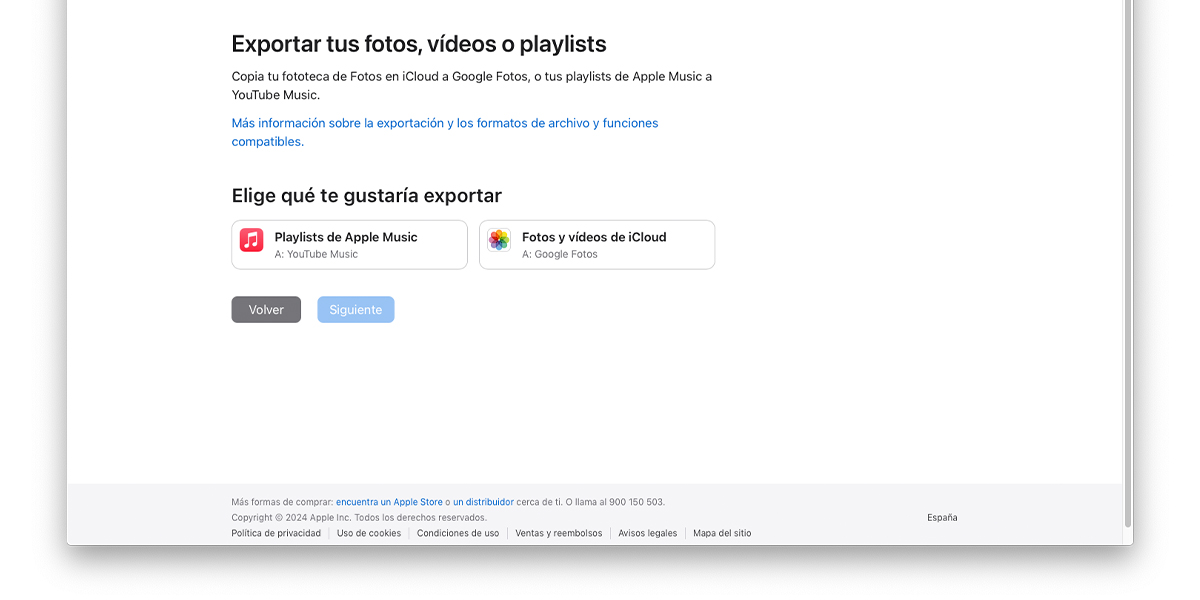Click the "Condiciones de uso" footer link
The width and height of the screenshot is (1200, 600).
point(458,533)
